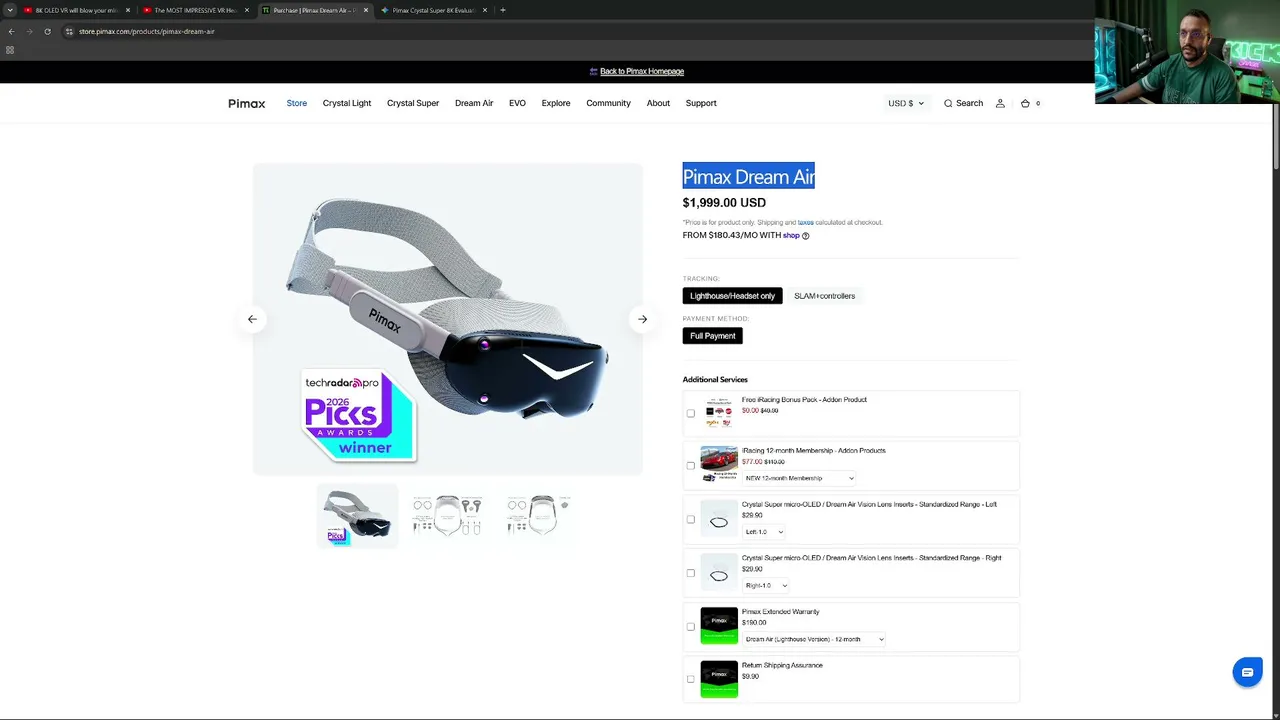This screenshot has width=1280, height=720.
Task: Choose Full Payment method
Action: click(712, 336)
